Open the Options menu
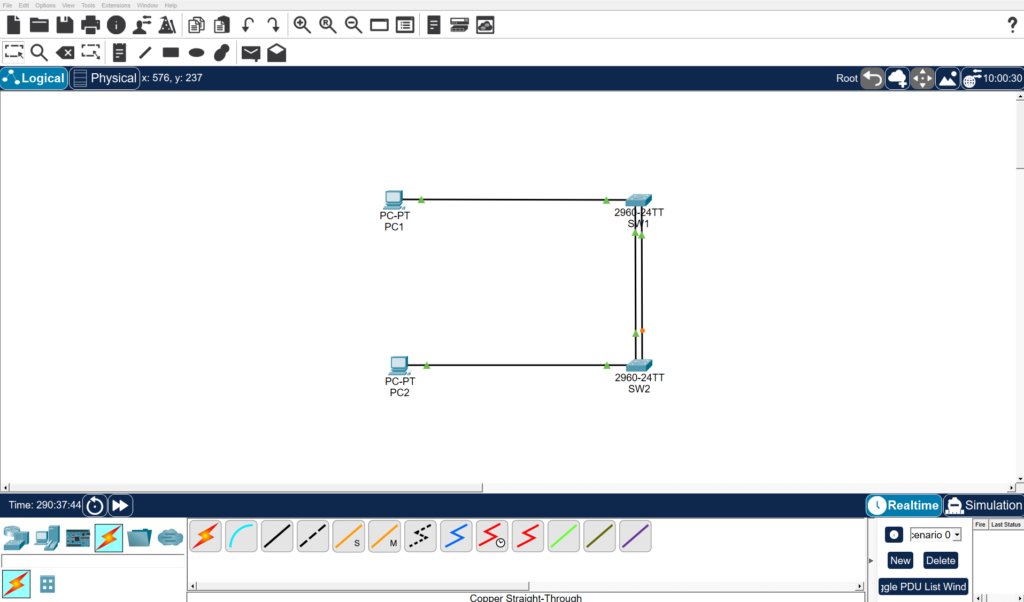The image size is (1024, 602). click(44, 4)
